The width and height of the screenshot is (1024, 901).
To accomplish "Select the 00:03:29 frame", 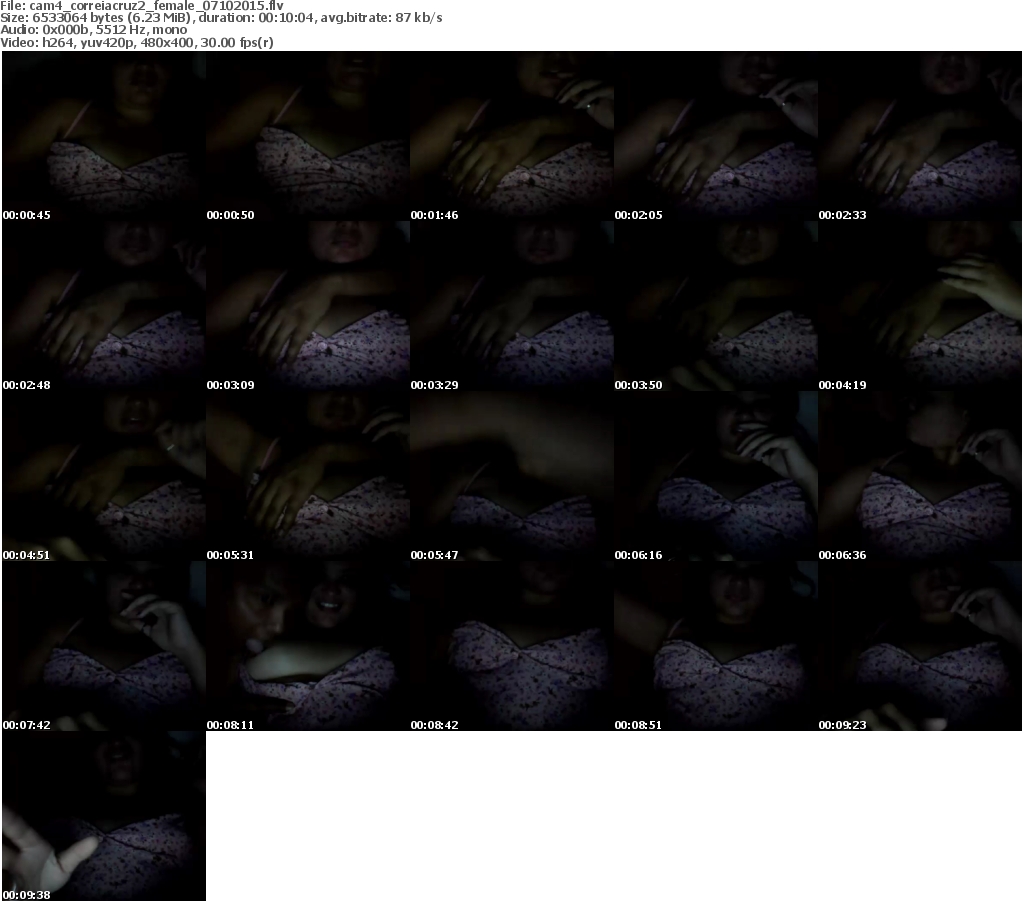I will (x=512, y=306).
